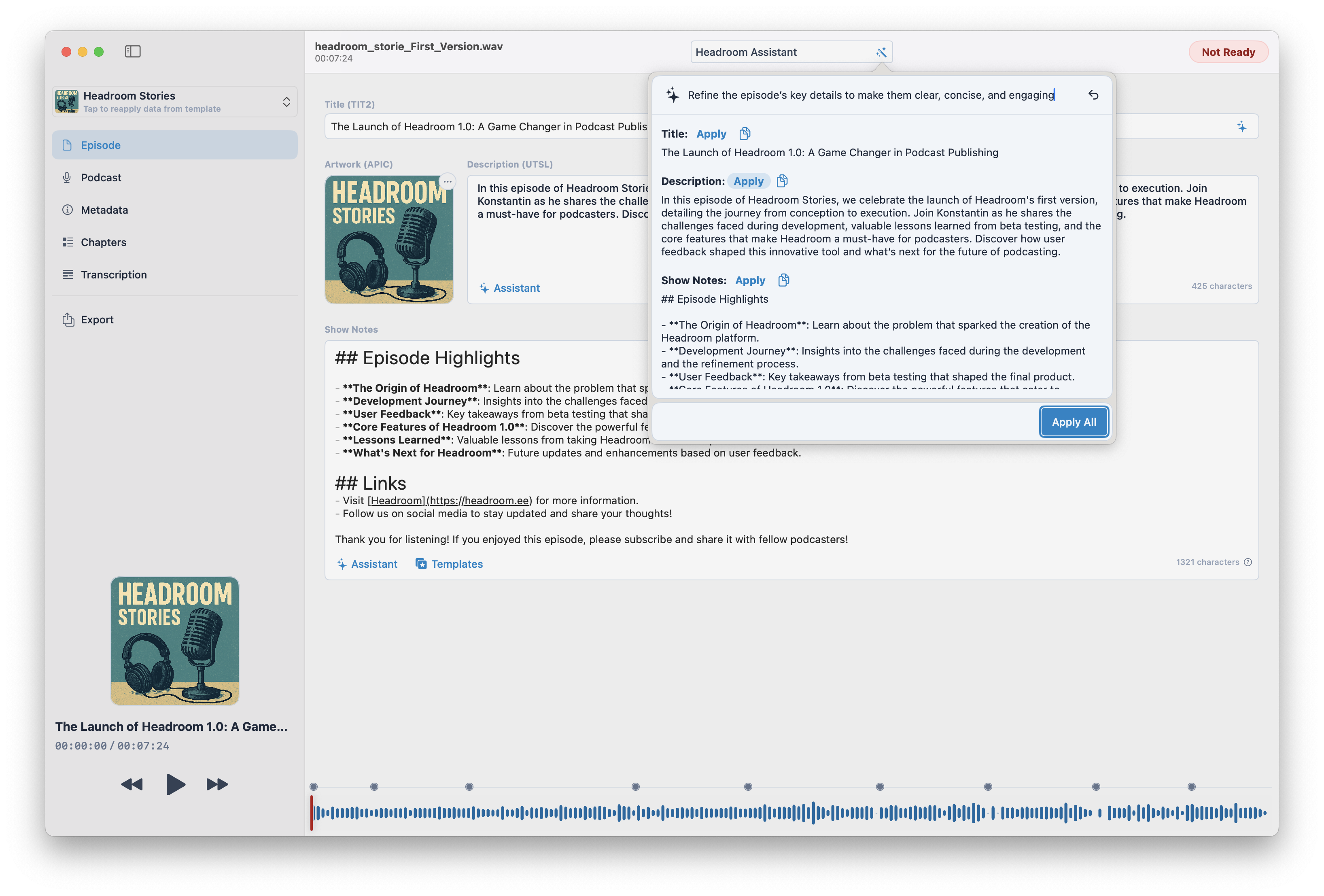Switch to the Chapters section
Screen dimensions: 1324x896
(103, 243)
